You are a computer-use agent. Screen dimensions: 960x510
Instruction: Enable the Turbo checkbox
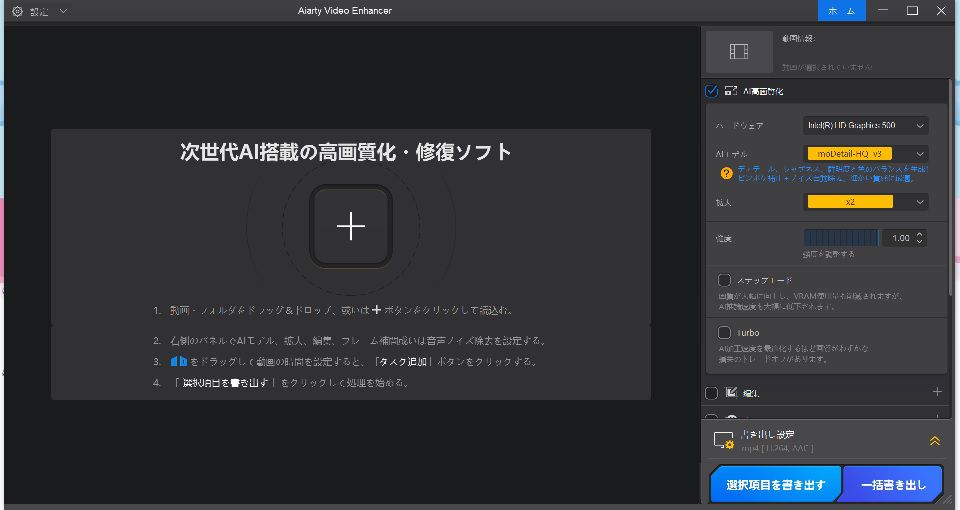pos(724,332)
